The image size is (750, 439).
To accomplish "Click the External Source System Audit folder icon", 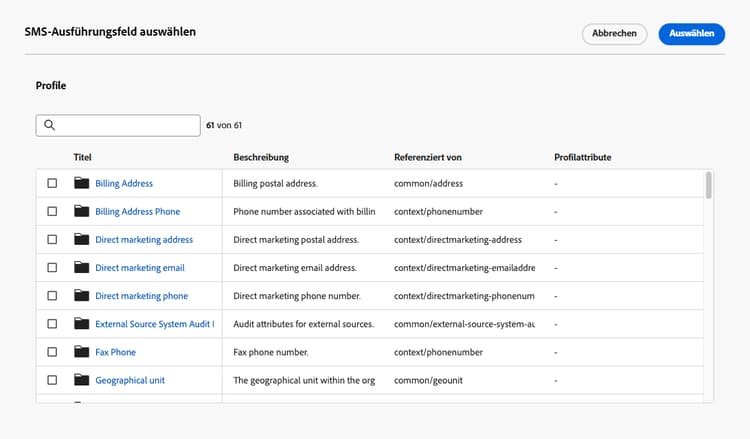I will 81,324.
